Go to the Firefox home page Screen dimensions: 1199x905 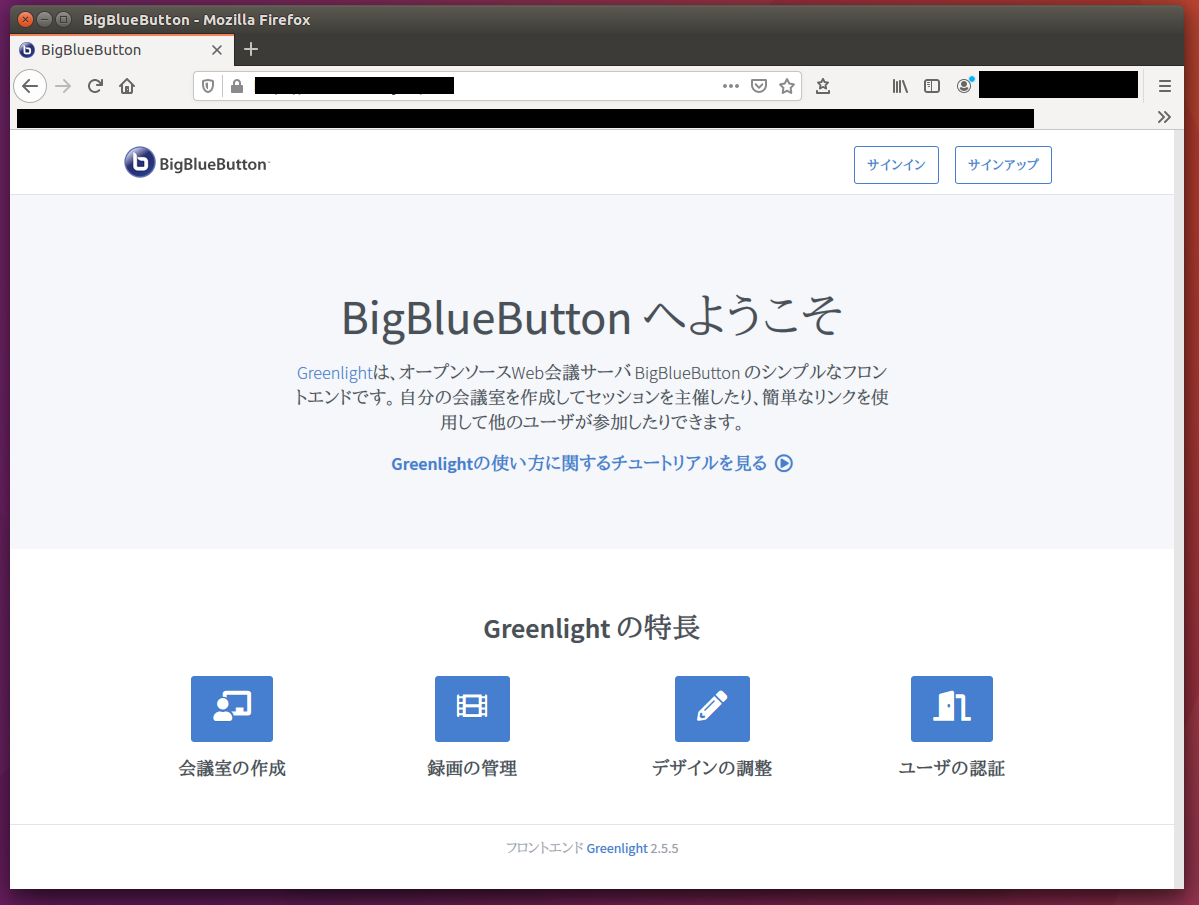pos(127,86)
